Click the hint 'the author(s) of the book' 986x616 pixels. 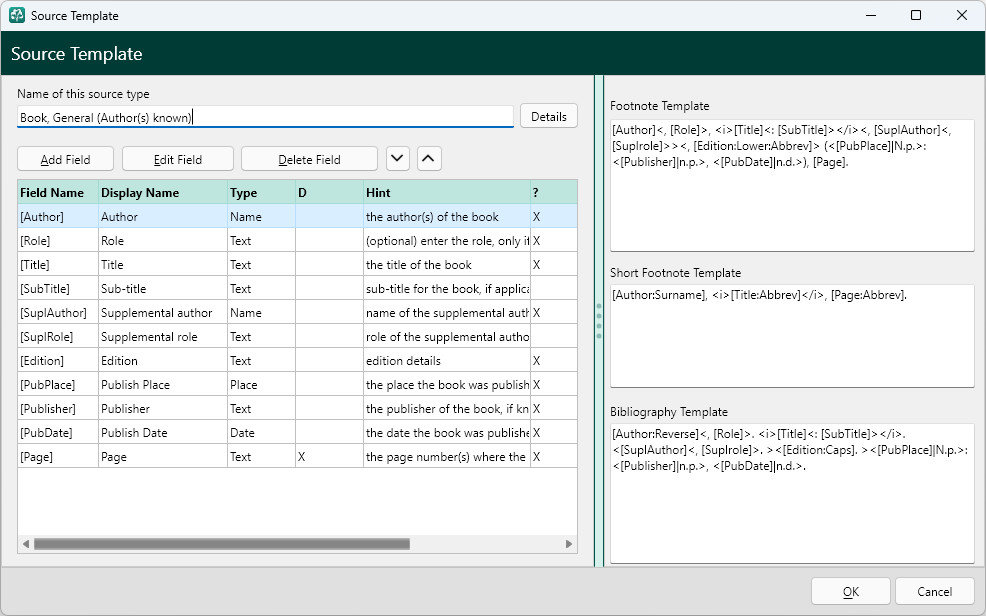432,217
